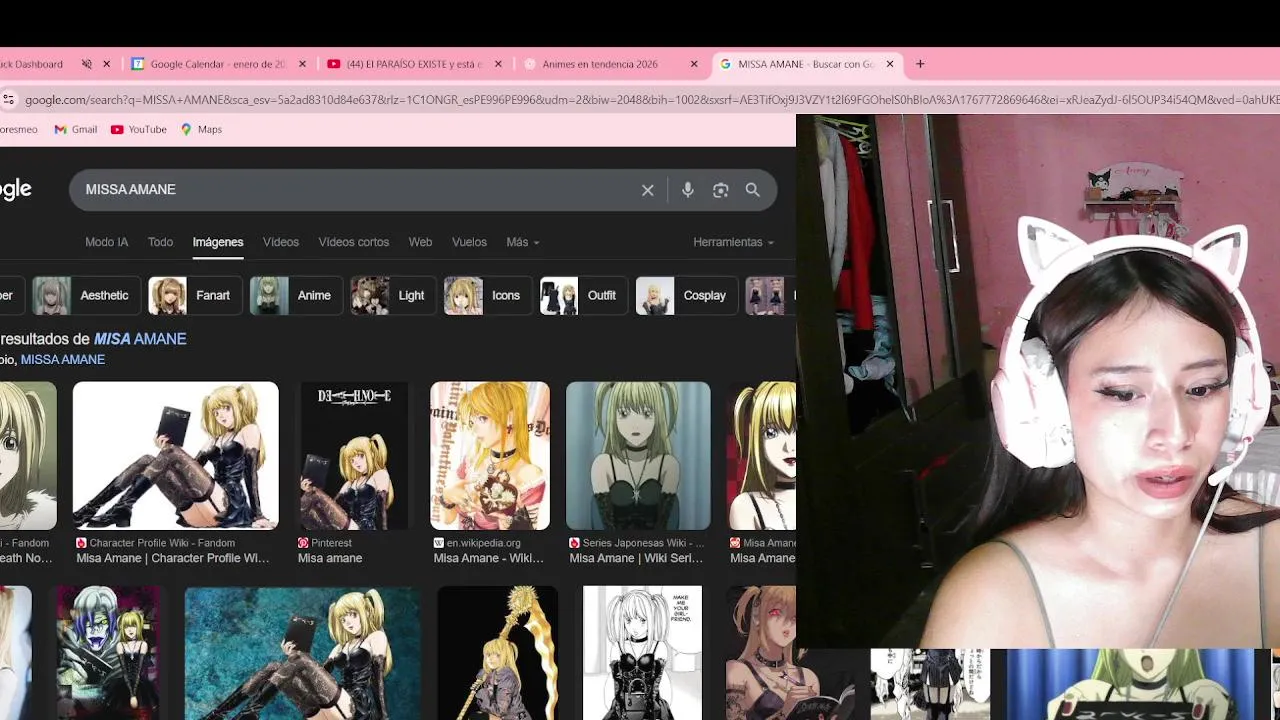Open the Gmail bookmark
Screen dimensions: 1280x720
click(76, 129)
